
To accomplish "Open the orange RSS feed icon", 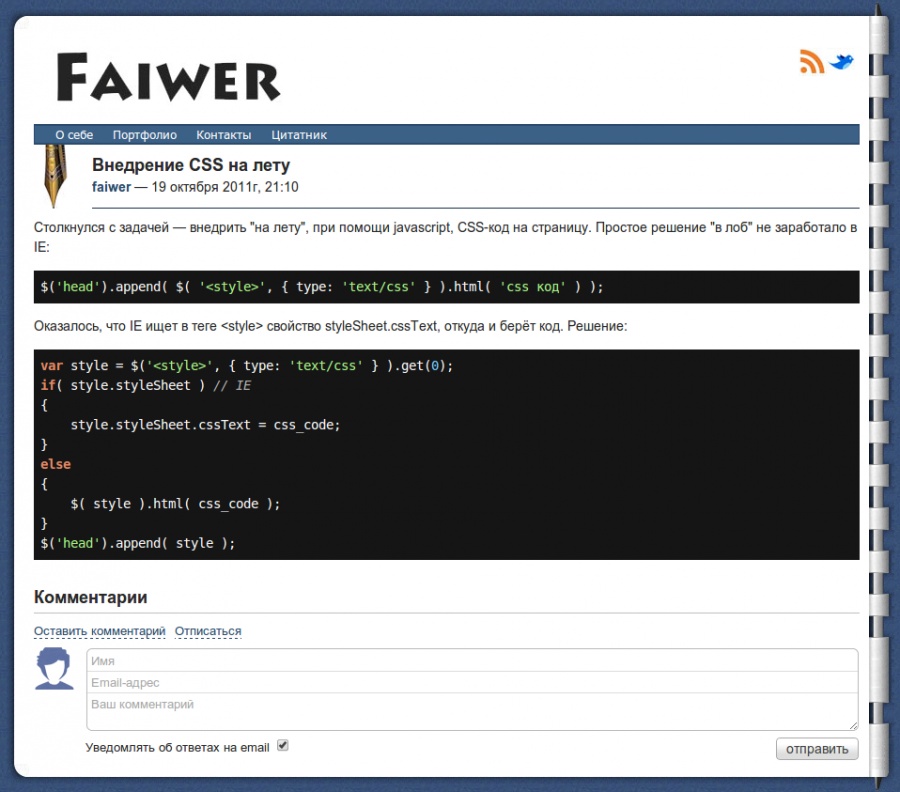I will 812,62.
